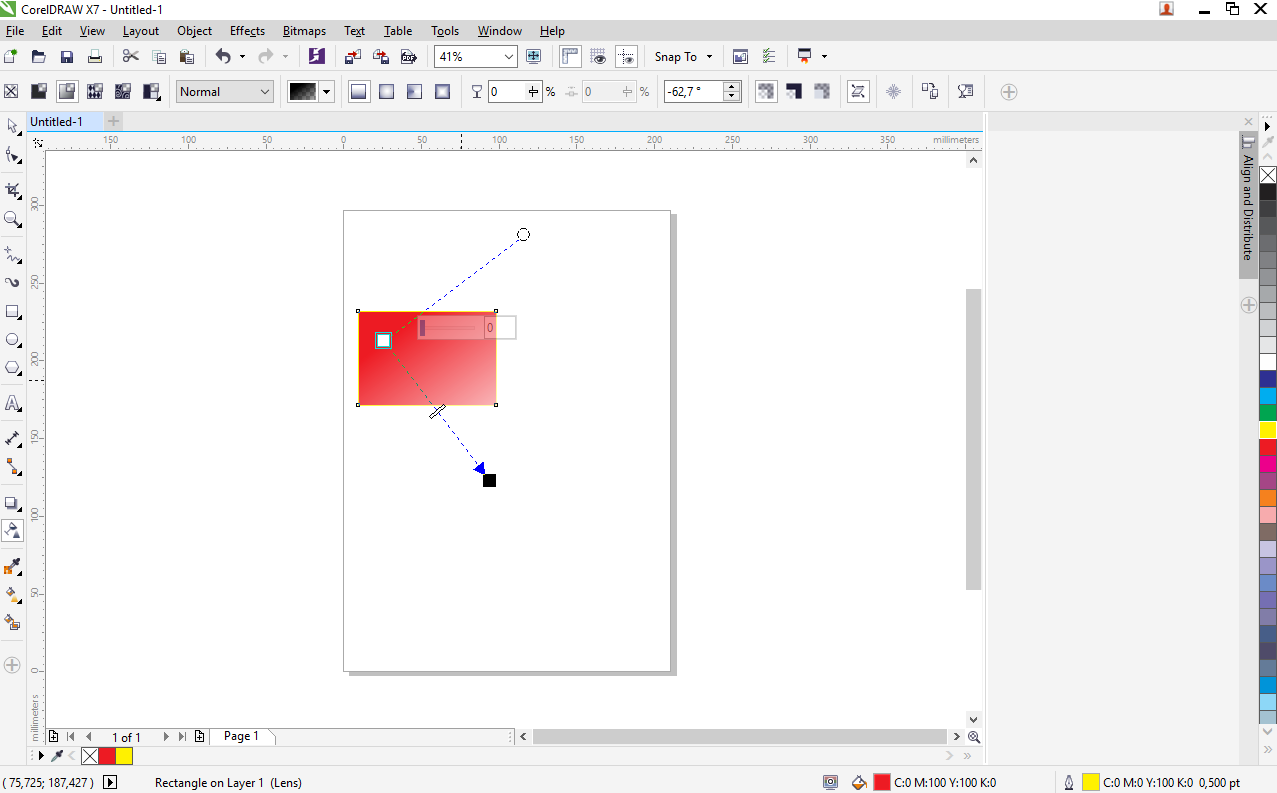Switch to Untitled-1 document tab

click(57, 121)
